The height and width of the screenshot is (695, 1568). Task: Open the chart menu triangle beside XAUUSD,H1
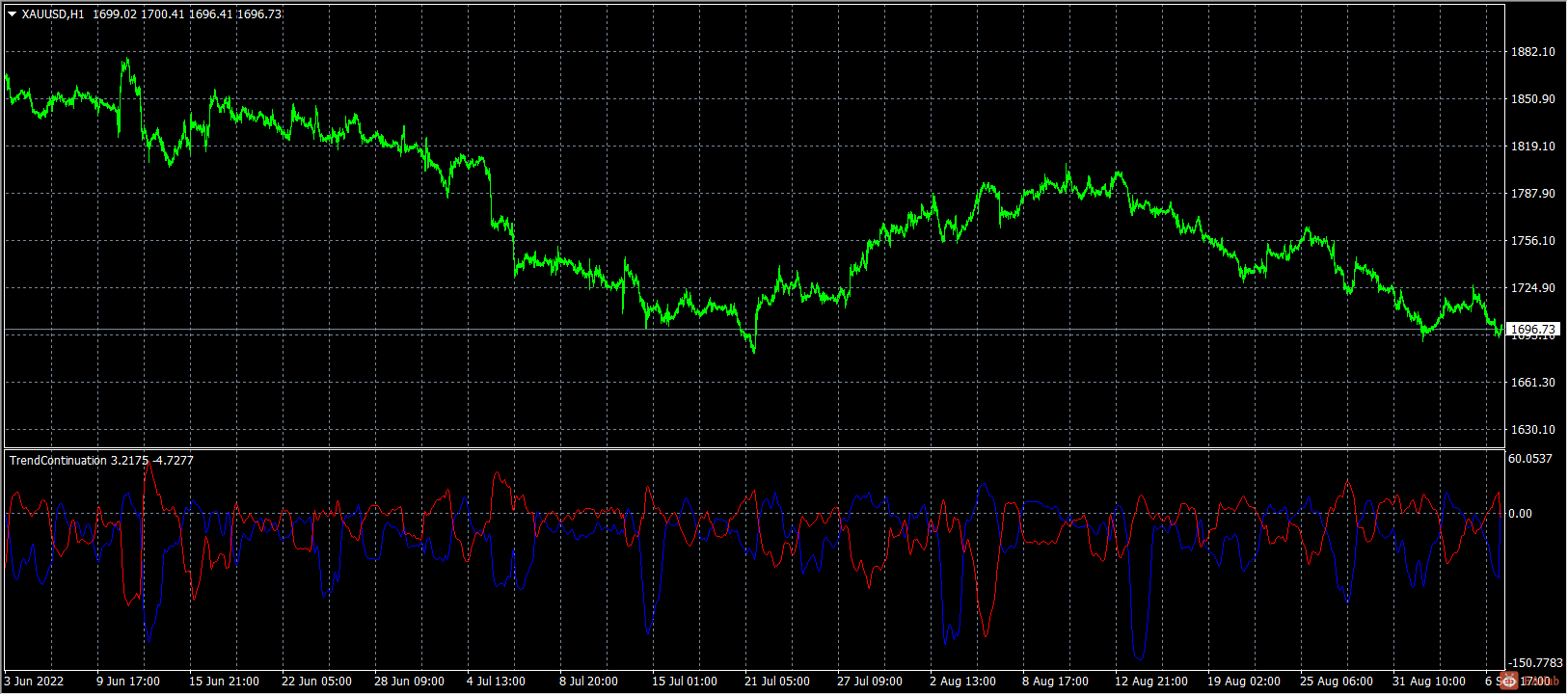tap(12, 14)
